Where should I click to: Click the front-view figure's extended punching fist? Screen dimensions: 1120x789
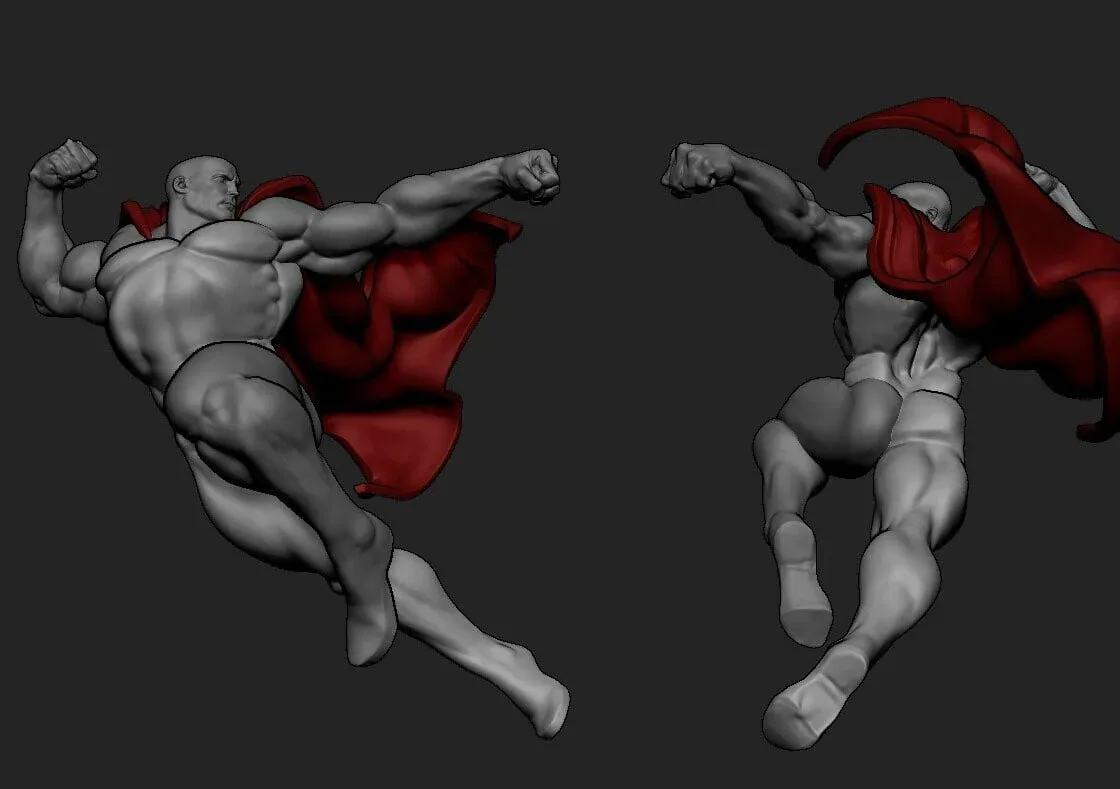click(530, 176)
